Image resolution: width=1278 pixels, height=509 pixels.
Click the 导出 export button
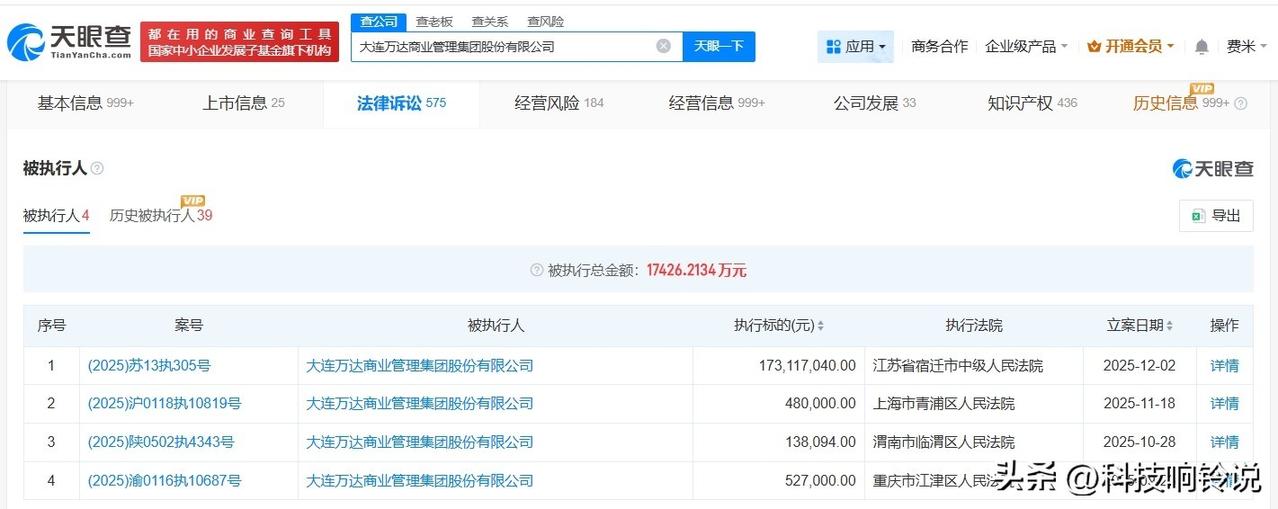1216,215
